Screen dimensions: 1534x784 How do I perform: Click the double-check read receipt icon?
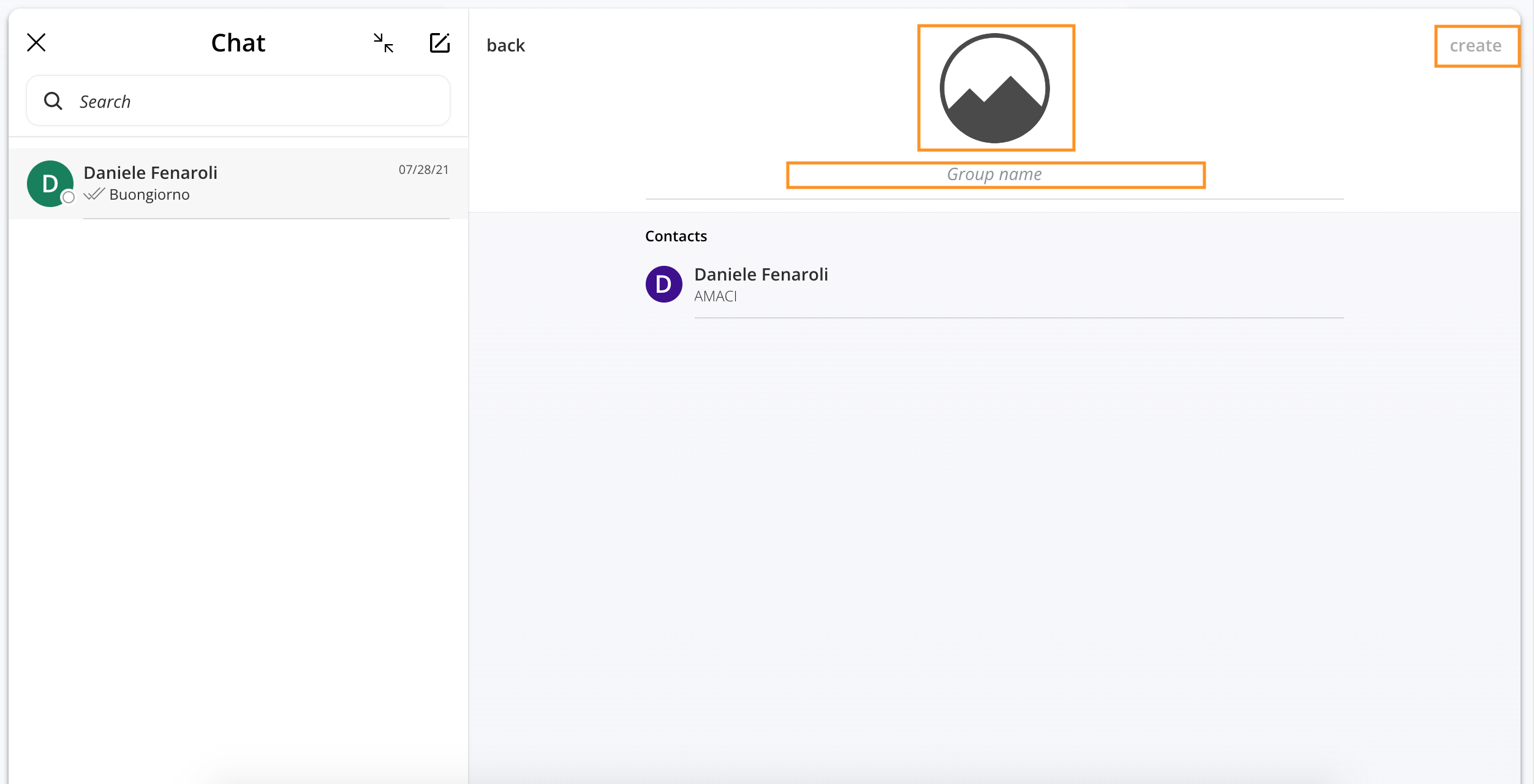pos(94,194)
